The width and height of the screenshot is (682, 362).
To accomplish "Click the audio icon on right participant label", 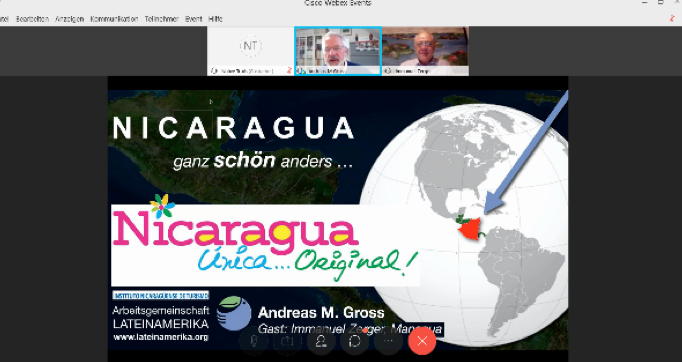I will [x=388, y=71].
